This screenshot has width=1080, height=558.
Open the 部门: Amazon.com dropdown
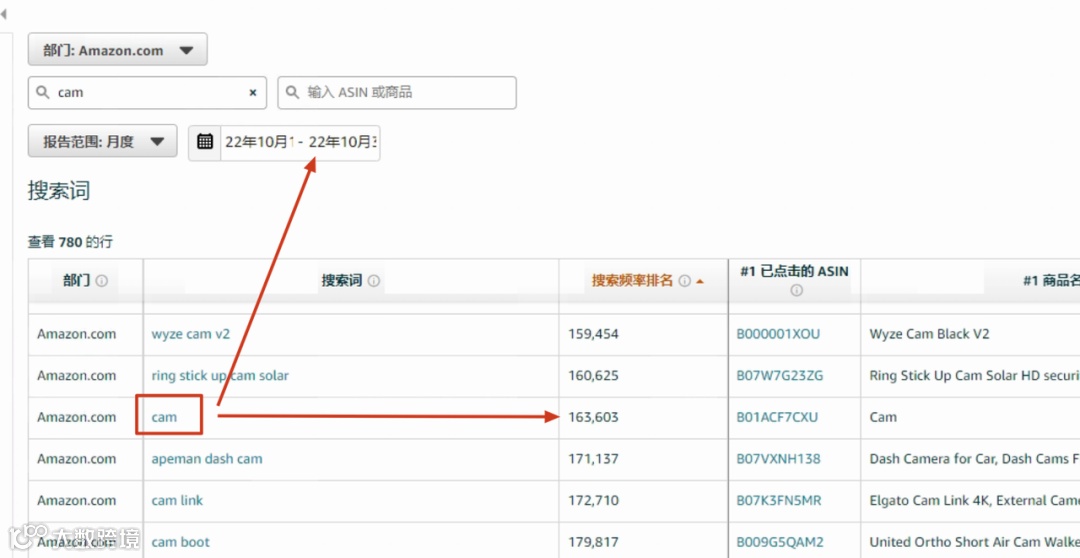tap(117, 50)
